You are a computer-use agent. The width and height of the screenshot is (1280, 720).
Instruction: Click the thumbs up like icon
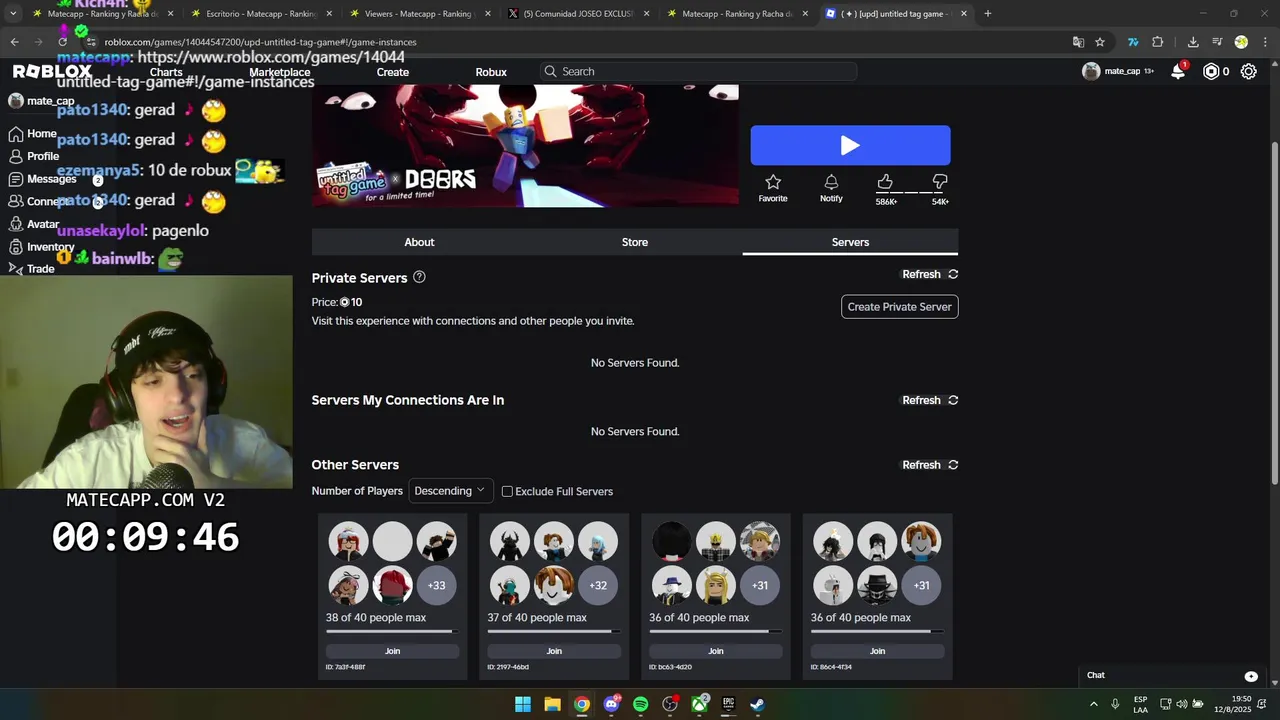pyautogui.click(x=885, y=182)
